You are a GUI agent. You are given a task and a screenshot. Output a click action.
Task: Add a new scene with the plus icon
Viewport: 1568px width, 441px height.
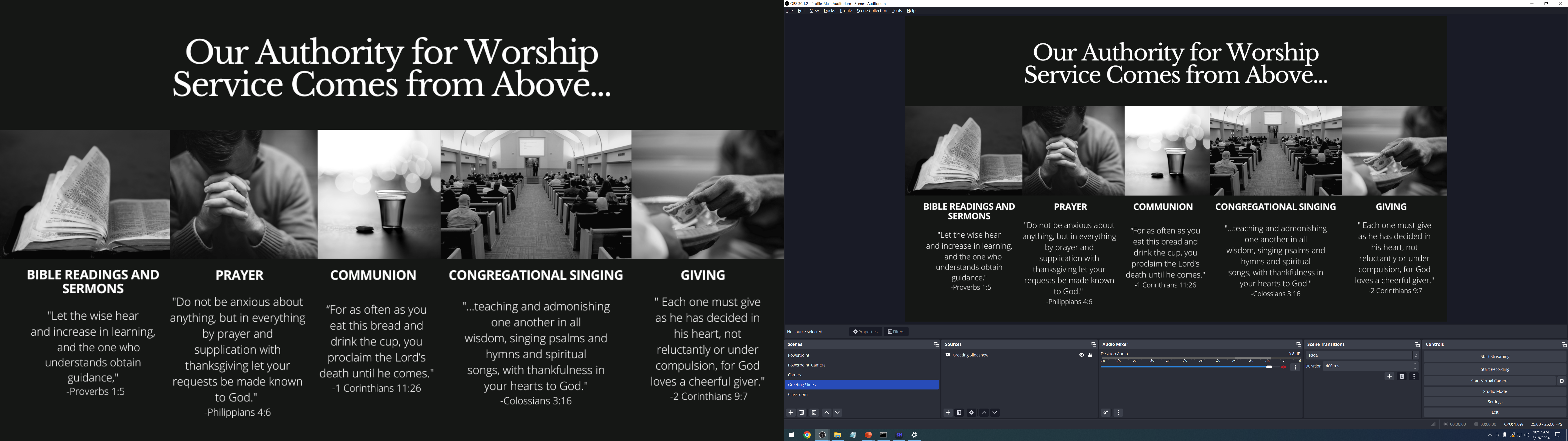(791, 412)
